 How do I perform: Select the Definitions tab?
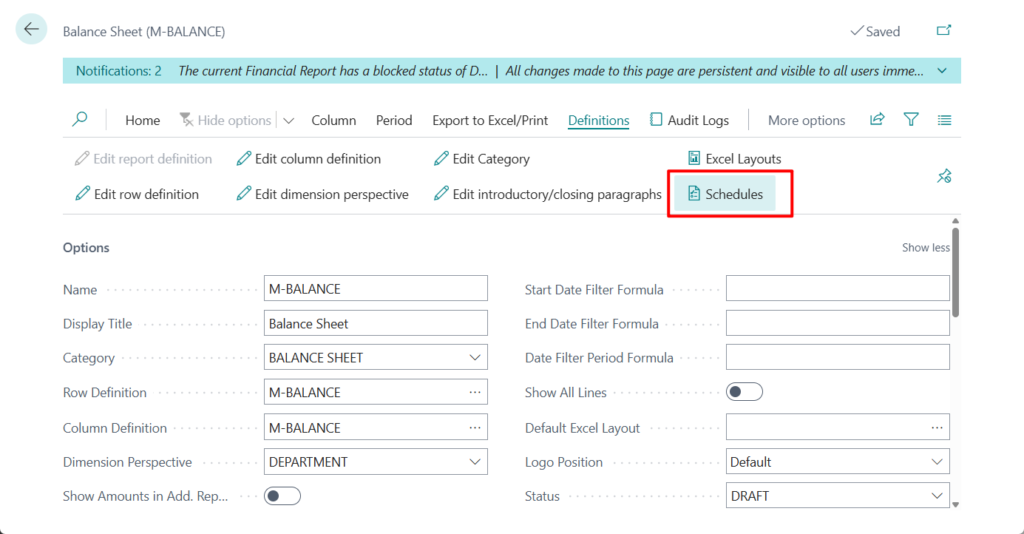[x=598, y=120]
